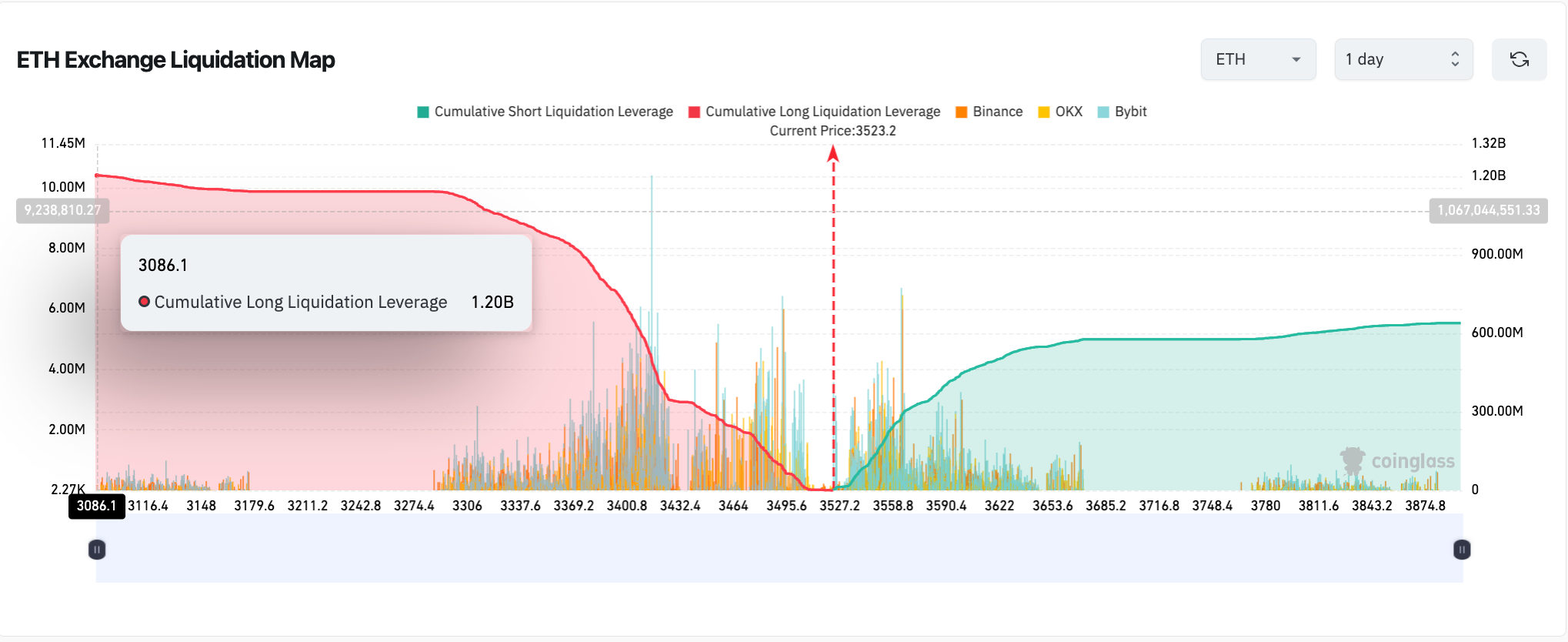
Task: Click the 3685.2 x-axis label
Action: [1106, 506]
